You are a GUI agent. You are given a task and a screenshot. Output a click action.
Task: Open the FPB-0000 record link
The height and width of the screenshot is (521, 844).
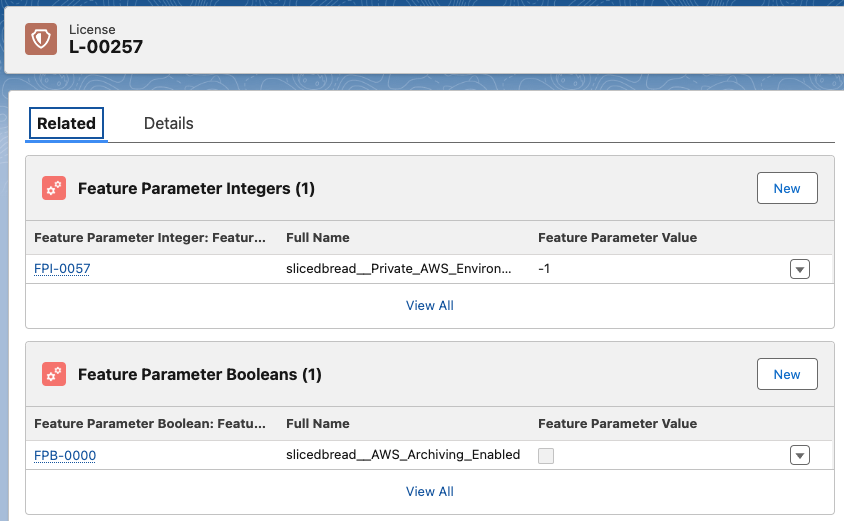point(65,455)
